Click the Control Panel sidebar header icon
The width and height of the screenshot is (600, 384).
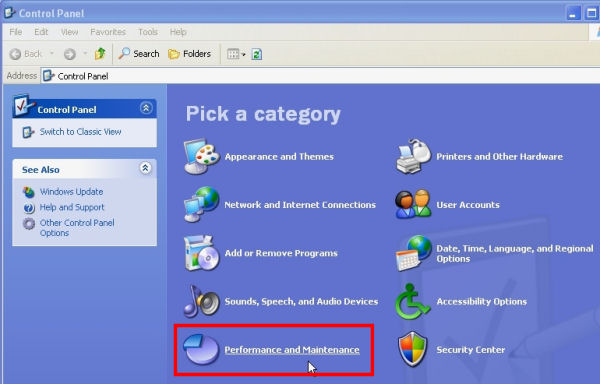[23, 105]
